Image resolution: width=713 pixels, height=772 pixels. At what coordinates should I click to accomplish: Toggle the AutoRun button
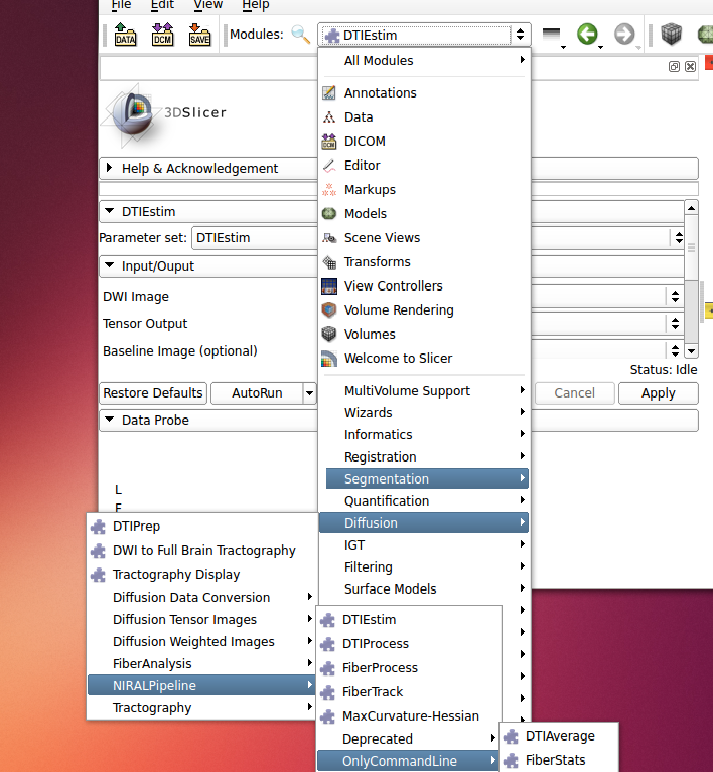point(257,393)
